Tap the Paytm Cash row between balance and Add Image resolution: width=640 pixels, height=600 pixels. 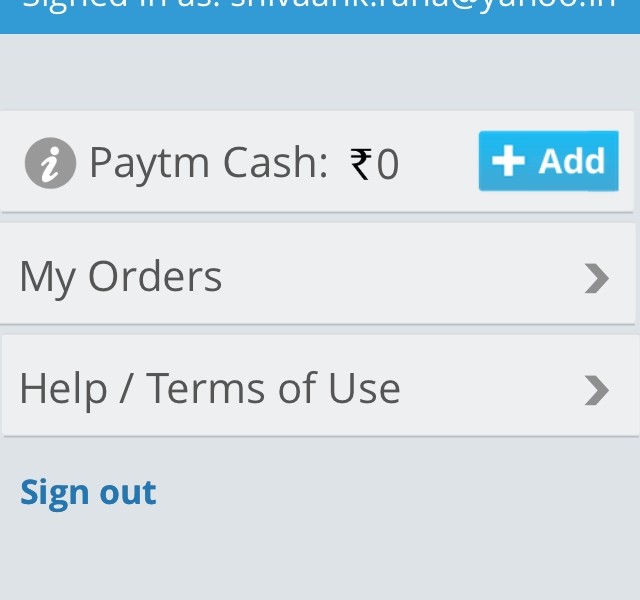439,162
